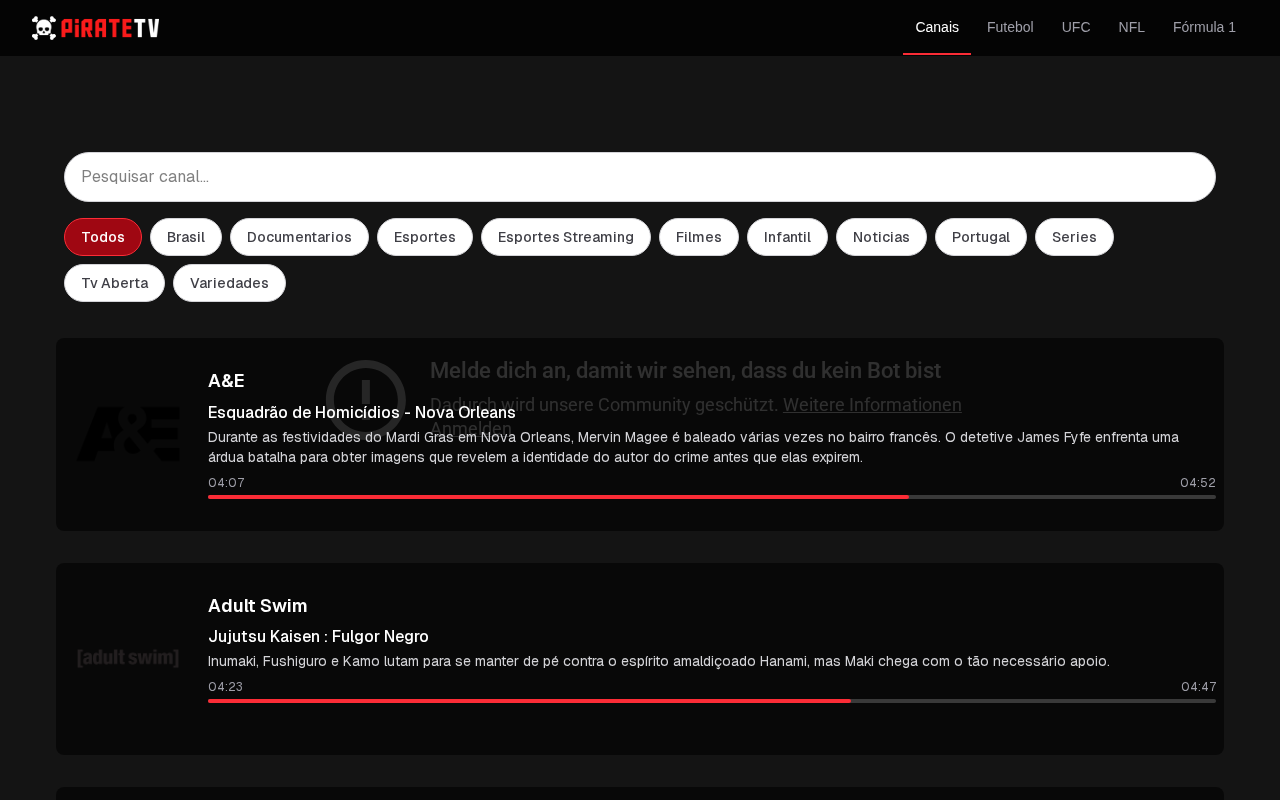Select the Todos category filter

103,237
